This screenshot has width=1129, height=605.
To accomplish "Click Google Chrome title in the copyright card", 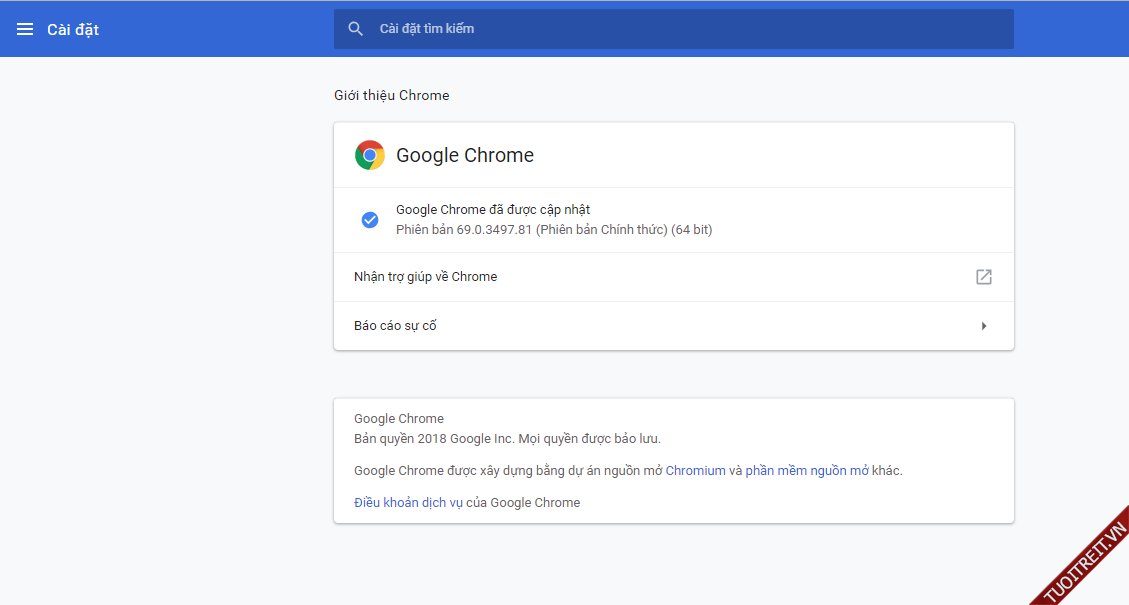I will (399, 419).
